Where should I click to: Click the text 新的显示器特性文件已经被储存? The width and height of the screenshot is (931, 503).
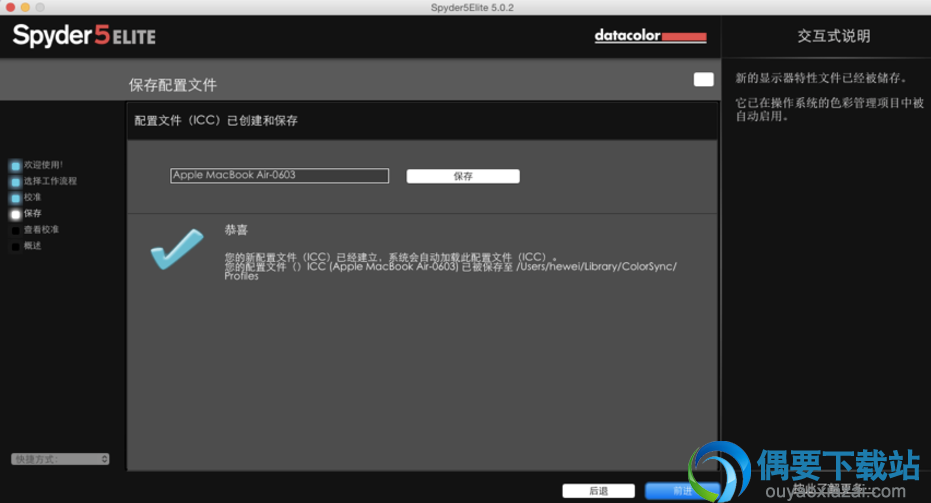821,78
